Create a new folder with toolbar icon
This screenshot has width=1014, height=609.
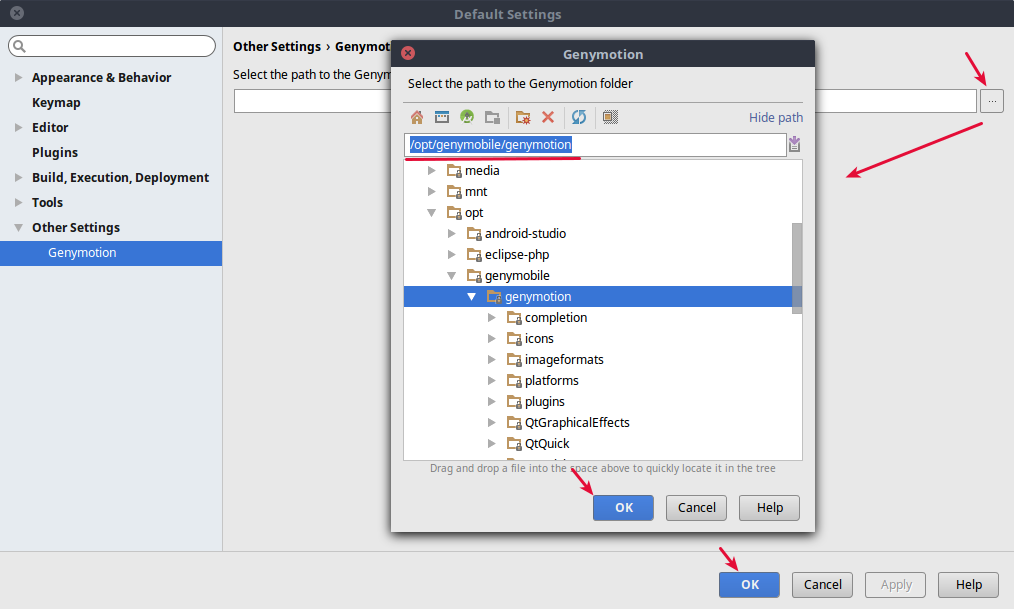tap(523, 117)
